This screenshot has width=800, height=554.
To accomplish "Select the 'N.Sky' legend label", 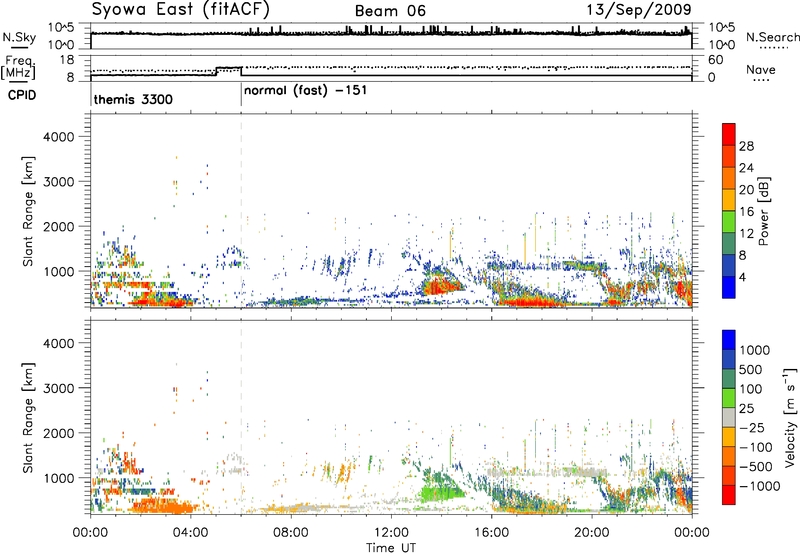I will coord(19,37).
